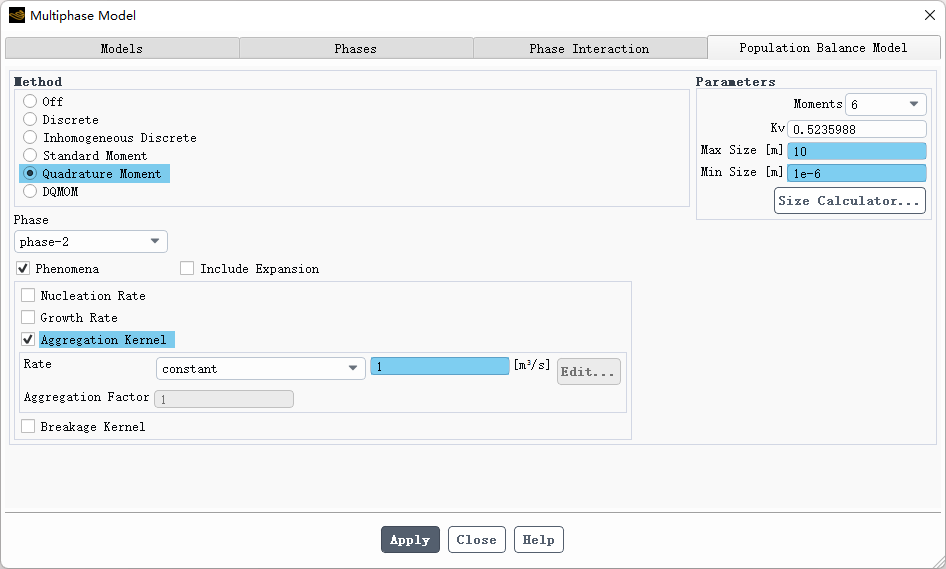Click the Kv value field
This screenshot has width=946, height=569.
coord(856,129)
